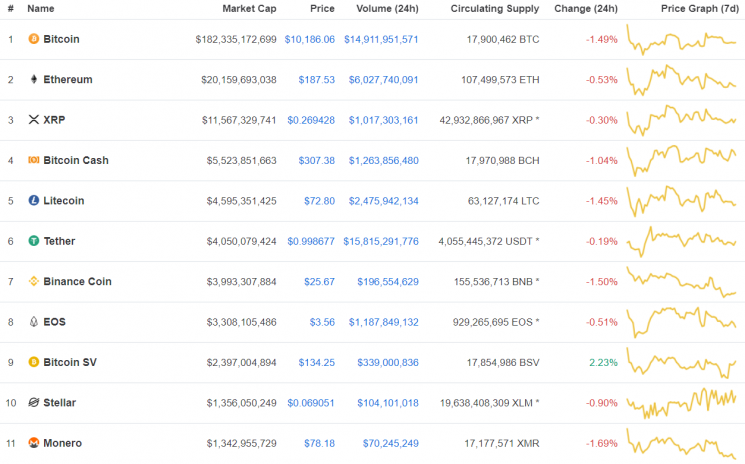This screenshot has width=745, height=464.
Task: Click Ethereum volume $6,027,740,091
Action: pyautogui.click(x=383, y=80)
